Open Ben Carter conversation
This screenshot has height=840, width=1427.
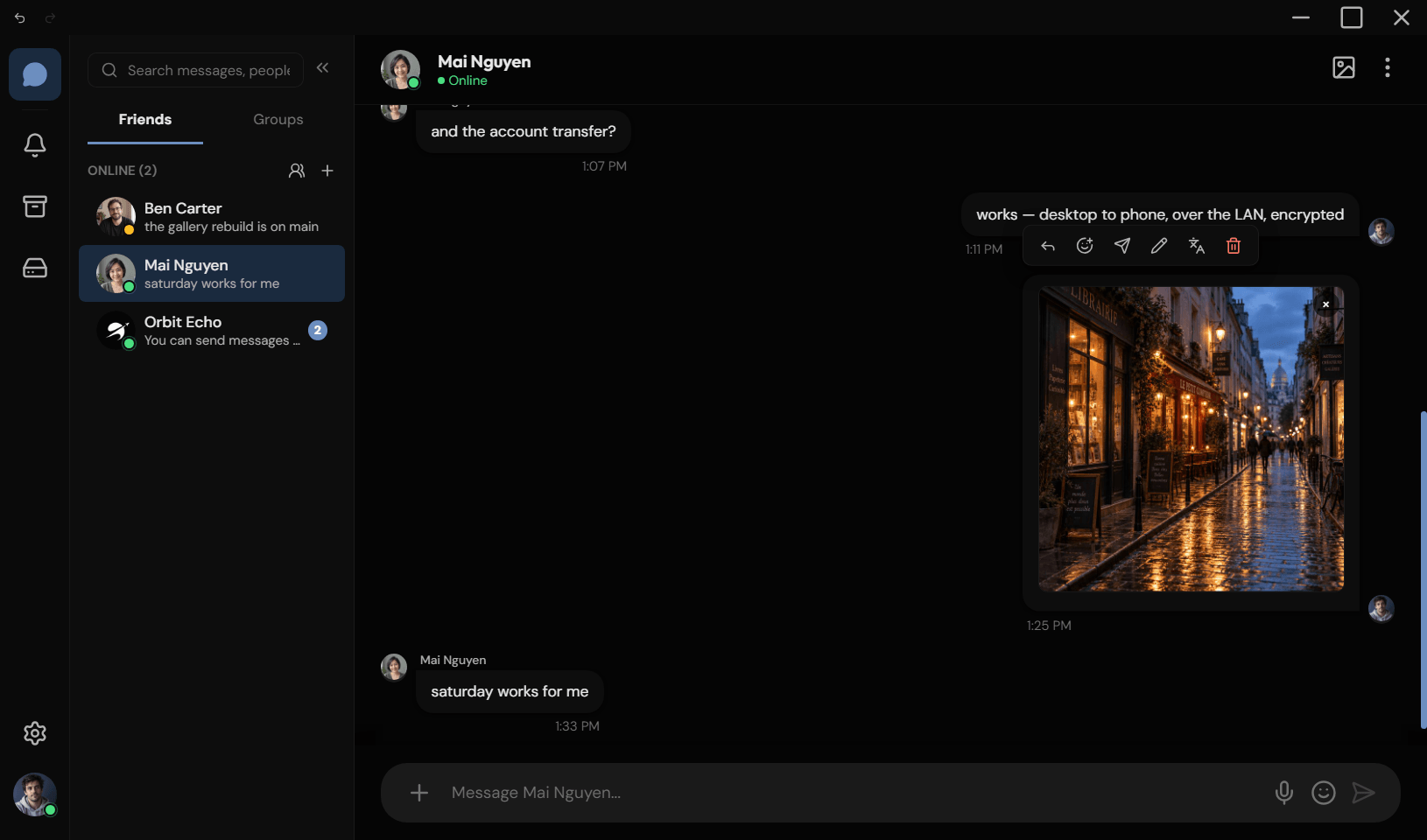pos(212,217)
